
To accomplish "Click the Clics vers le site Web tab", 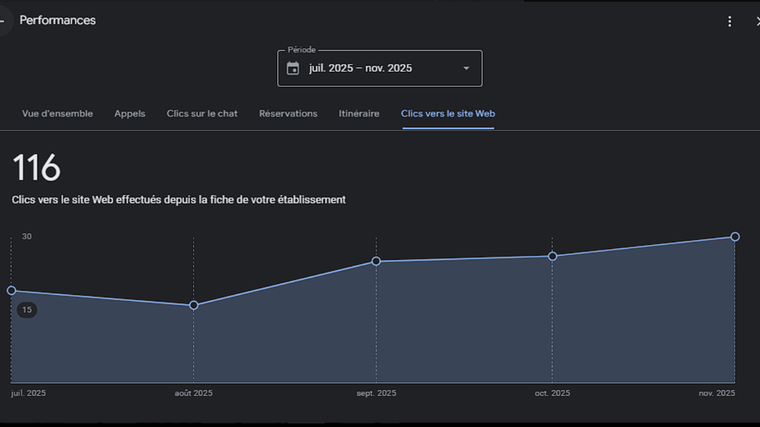I will point(448,114).
